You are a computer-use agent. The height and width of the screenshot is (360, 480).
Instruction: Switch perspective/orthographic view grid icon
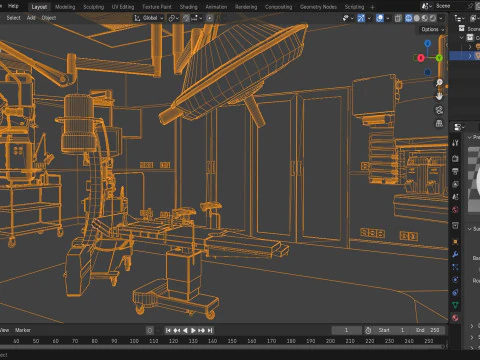[439, 123]
